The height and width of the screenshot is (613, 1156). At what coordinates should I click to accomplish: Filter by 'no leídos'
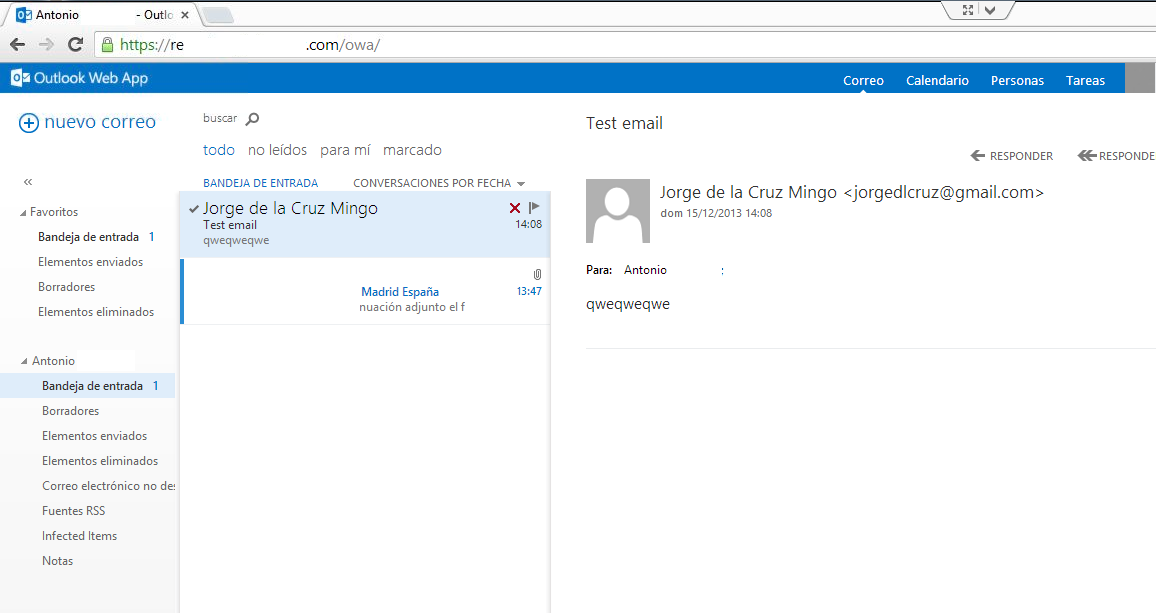[277, 150]
